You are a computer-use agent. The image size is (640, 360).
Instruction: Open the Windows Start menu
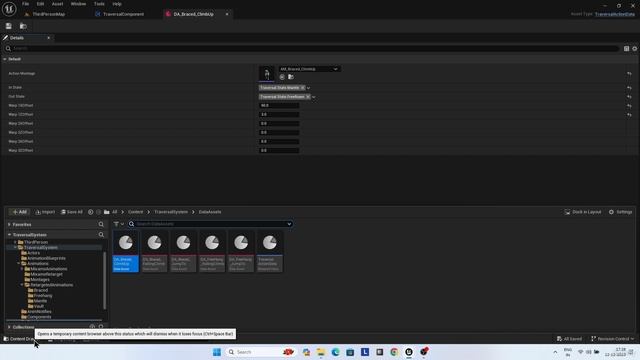(217, 352)
